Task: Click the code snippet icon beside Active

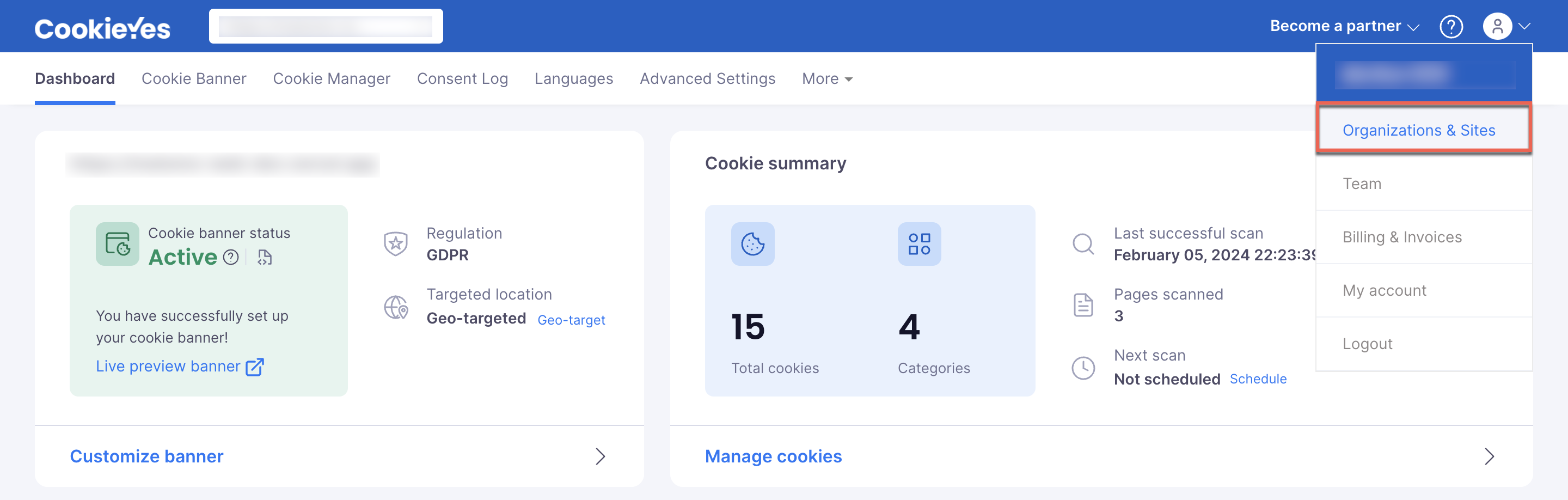Action: [x=264, y=258]
